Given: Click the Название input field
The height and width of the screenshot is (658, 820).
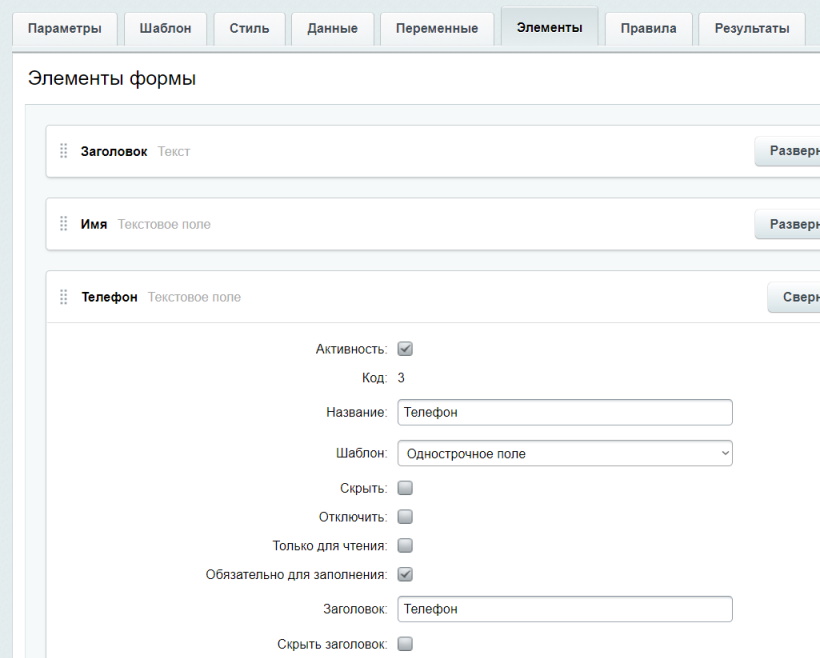Looking at the screenshot, I should [564, 412].
